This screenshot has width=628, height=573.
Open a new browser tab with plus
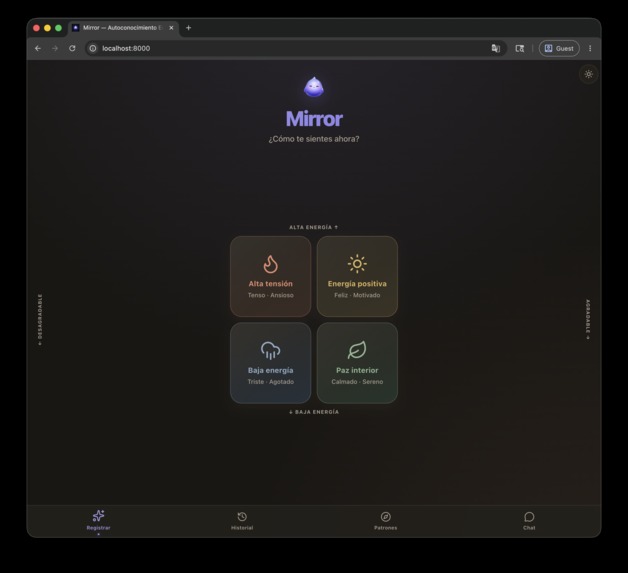(188, 28)
